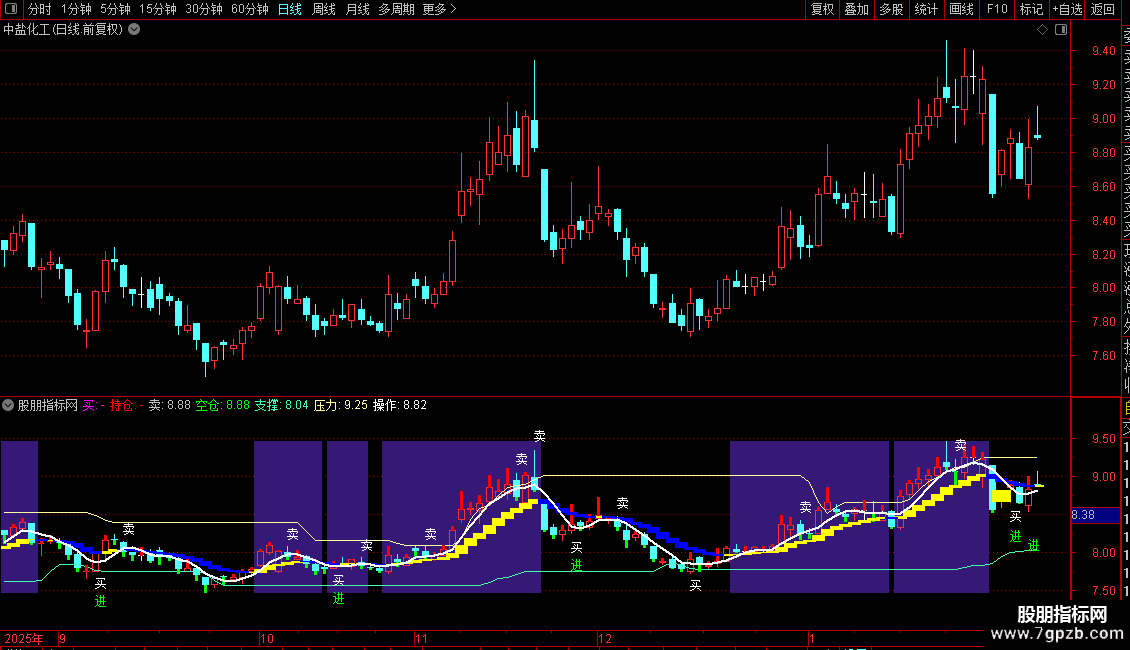Click the 9.50 label on indicator axis
Image resolution: width=1130 pixels, height=650 pixels.
(x=1103, y=438)
